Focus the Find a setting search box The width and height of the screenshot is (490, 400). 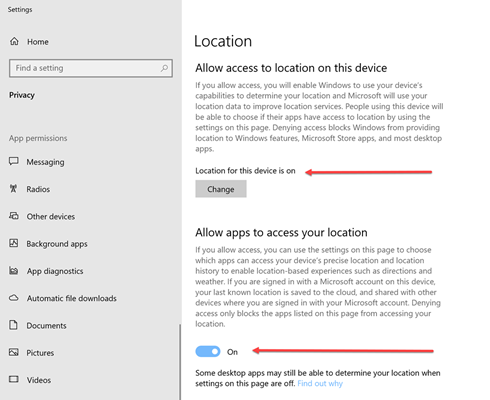point(91,68)
